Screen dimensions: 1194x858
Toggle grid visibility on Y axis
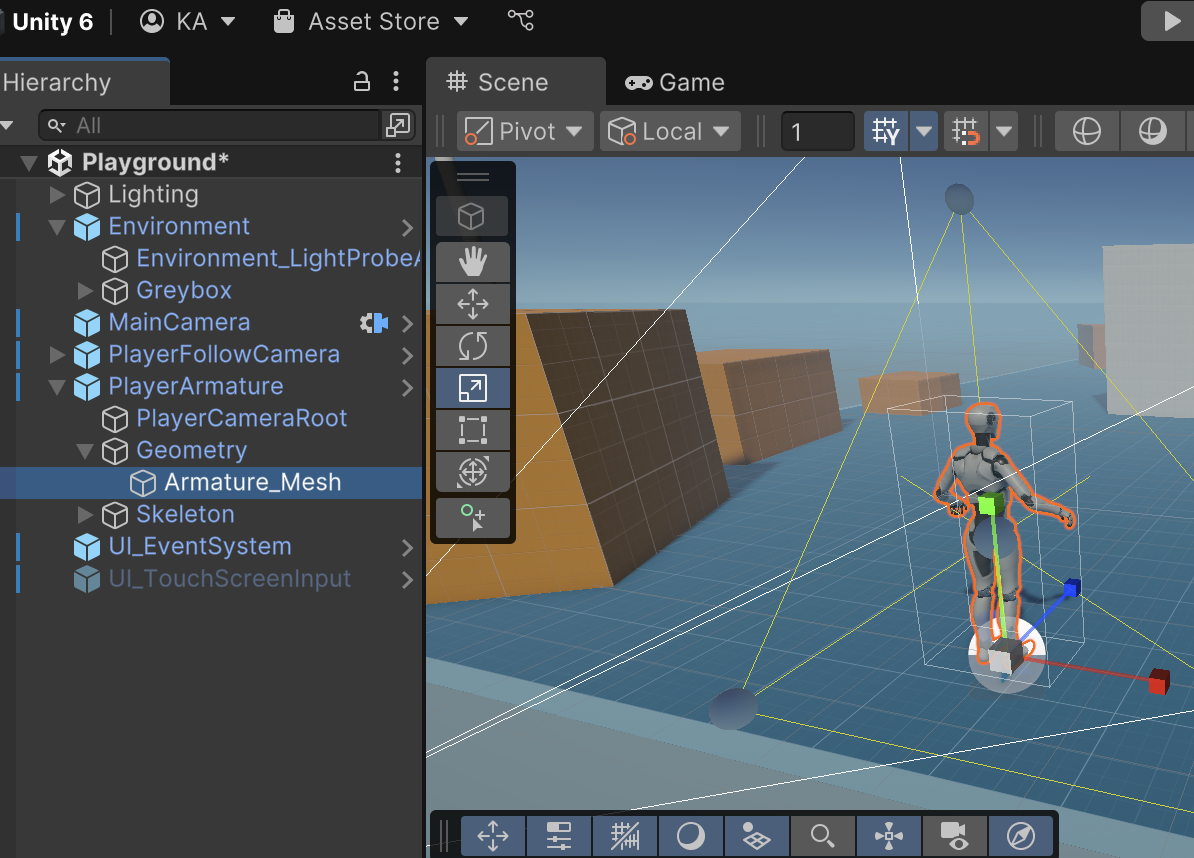[886, 132]
